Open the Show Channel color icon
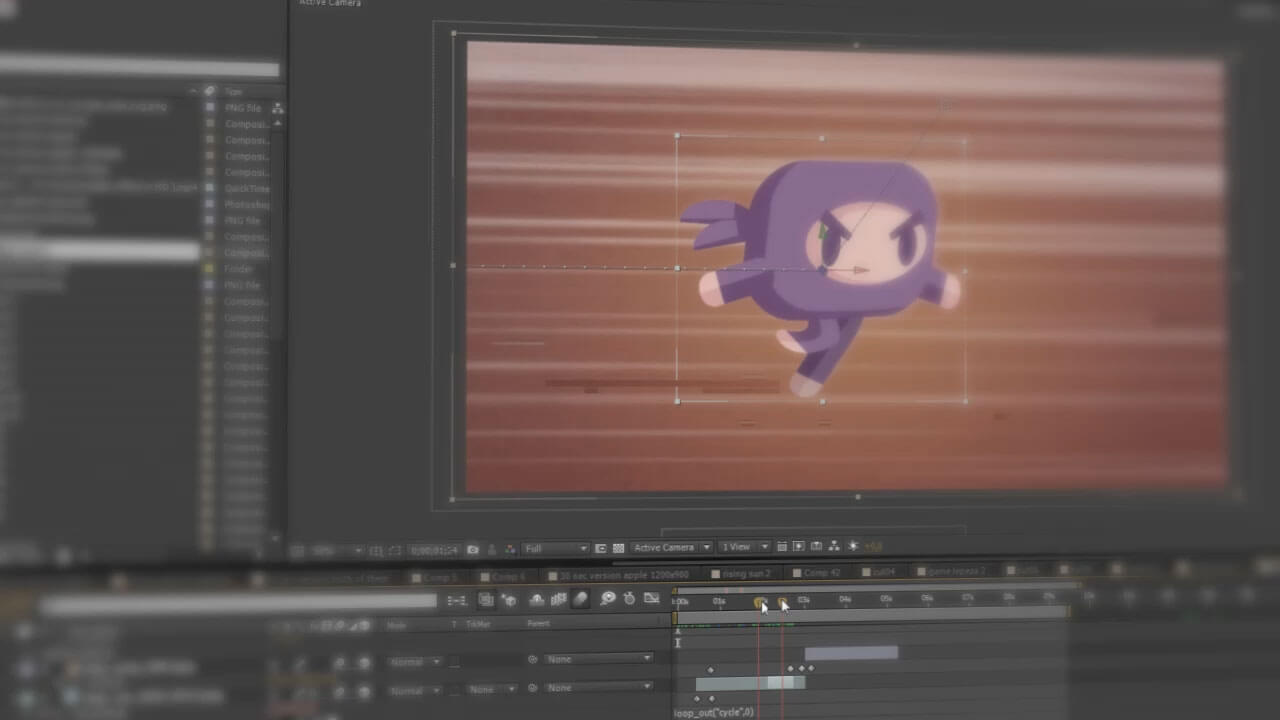 [x=510, y=549]
